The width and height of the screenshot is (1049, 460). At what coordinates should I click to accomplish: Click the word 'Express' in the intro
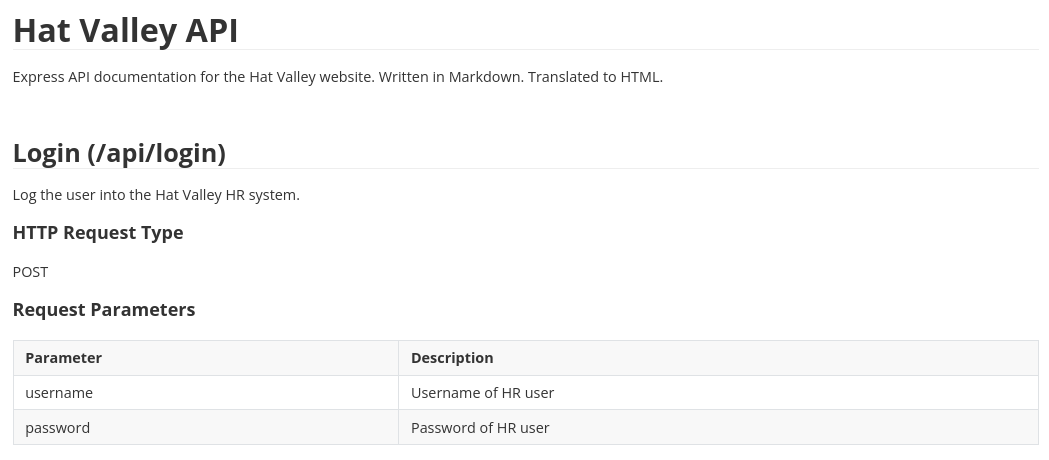(38, 77)
